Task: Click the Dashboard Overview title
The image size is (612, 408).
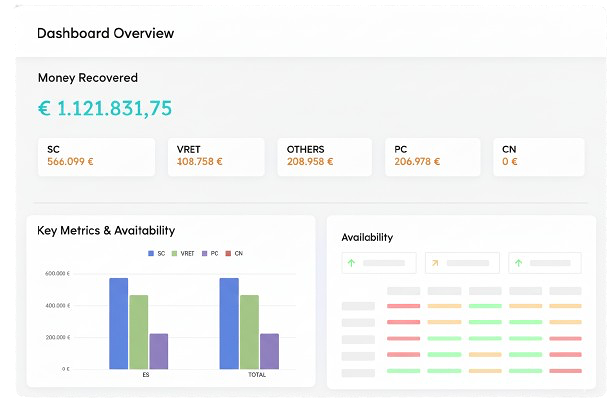Action: click(105, 33)
